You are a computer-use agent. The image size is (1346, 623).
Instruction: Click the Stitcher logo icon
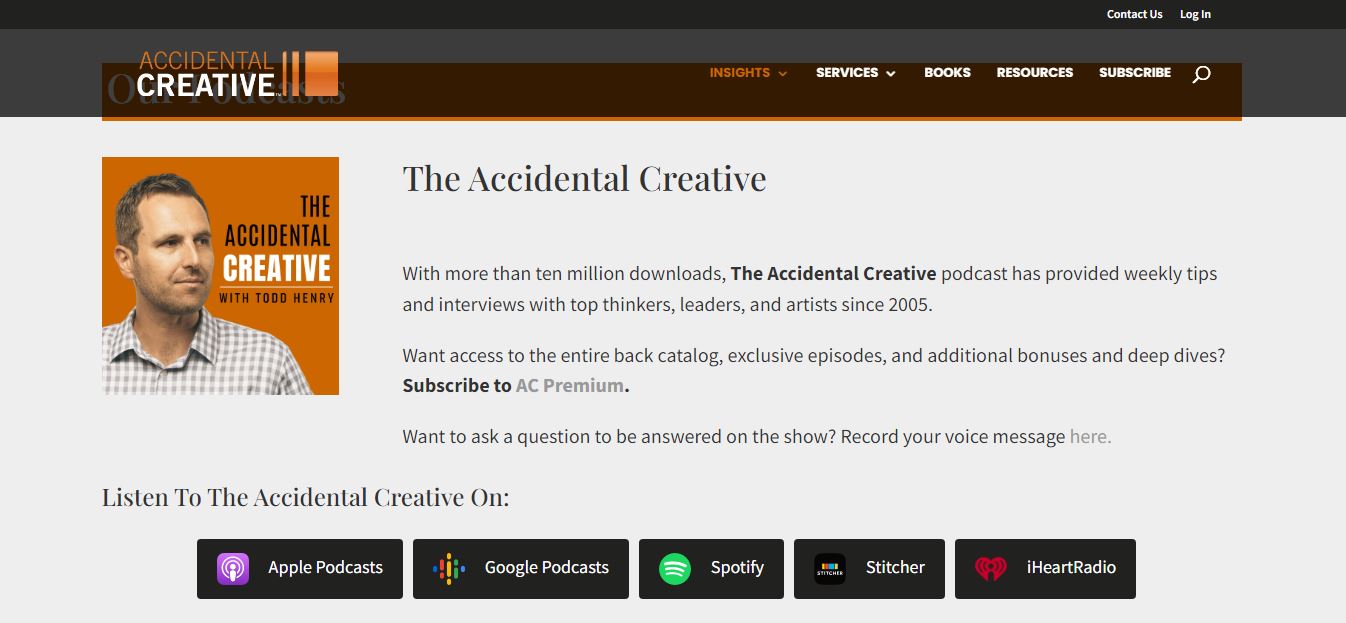[830, 569]
